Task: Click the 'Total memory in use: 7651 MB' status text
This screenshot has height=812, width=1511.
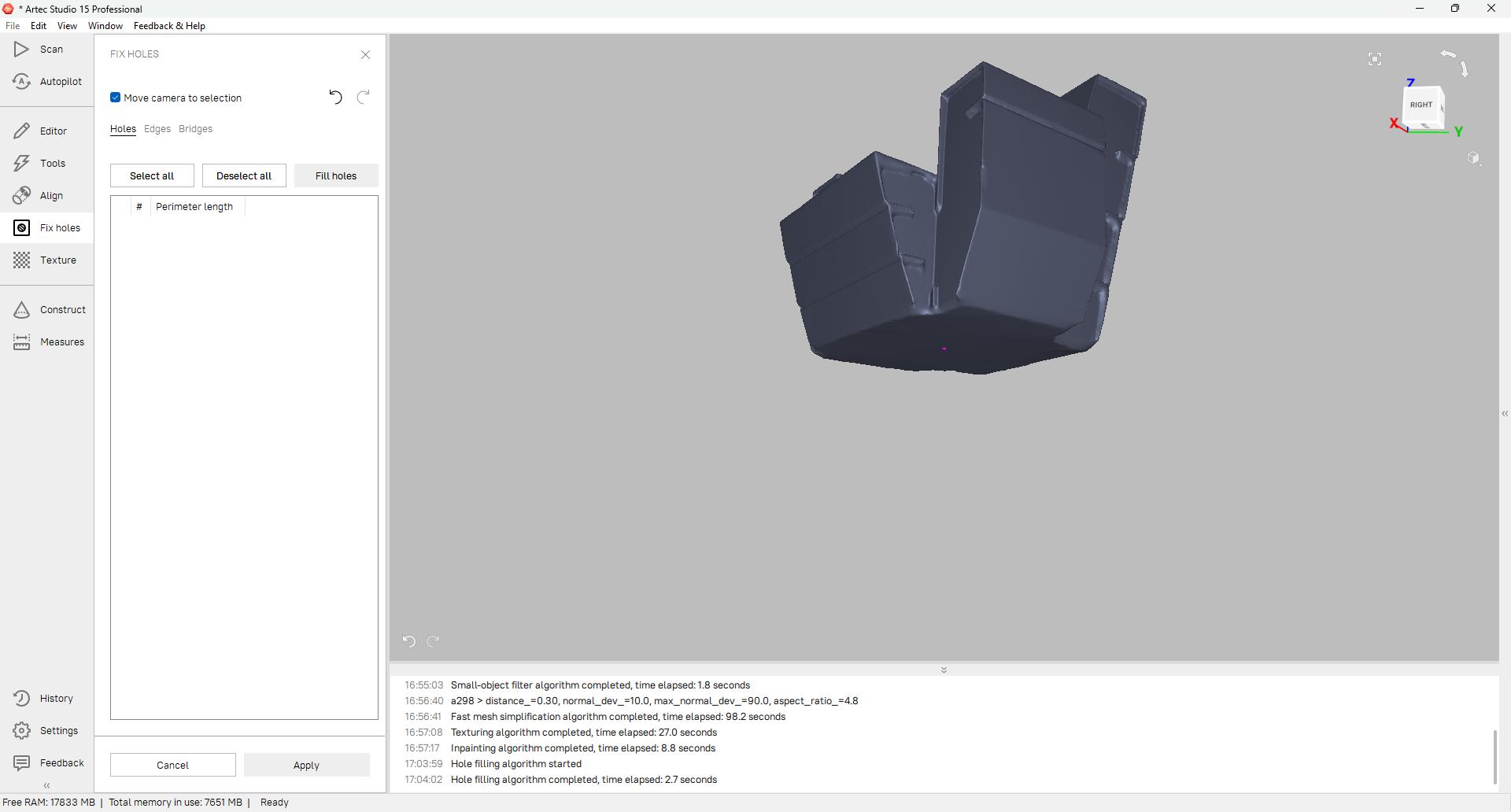Action: pos(175,803)
